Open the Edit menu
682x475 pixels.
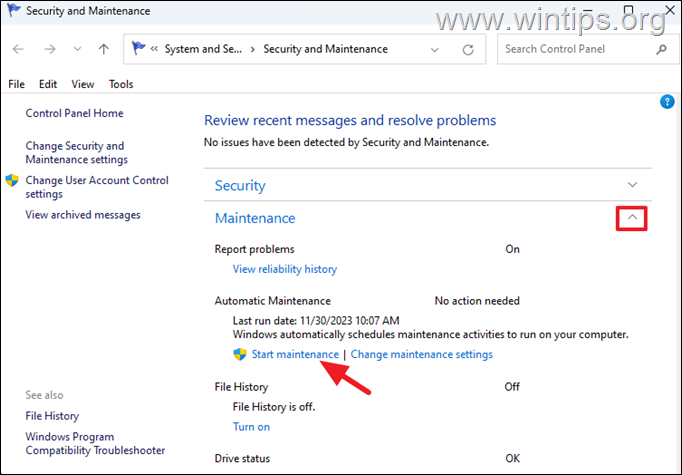click(48, 84)
